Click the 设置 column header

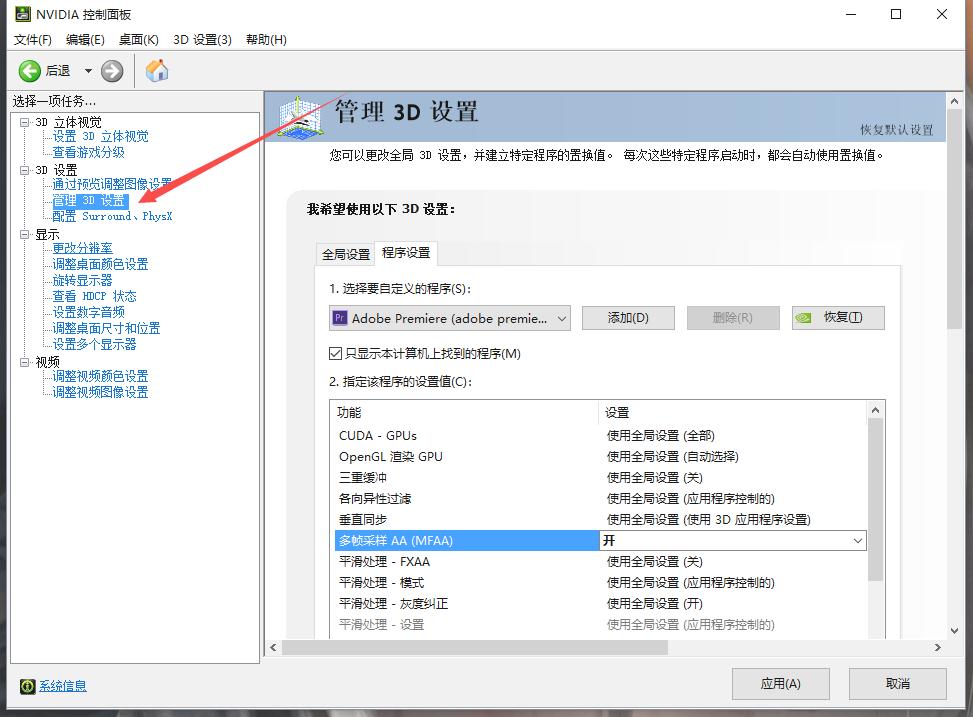click(x=732, y=412)
